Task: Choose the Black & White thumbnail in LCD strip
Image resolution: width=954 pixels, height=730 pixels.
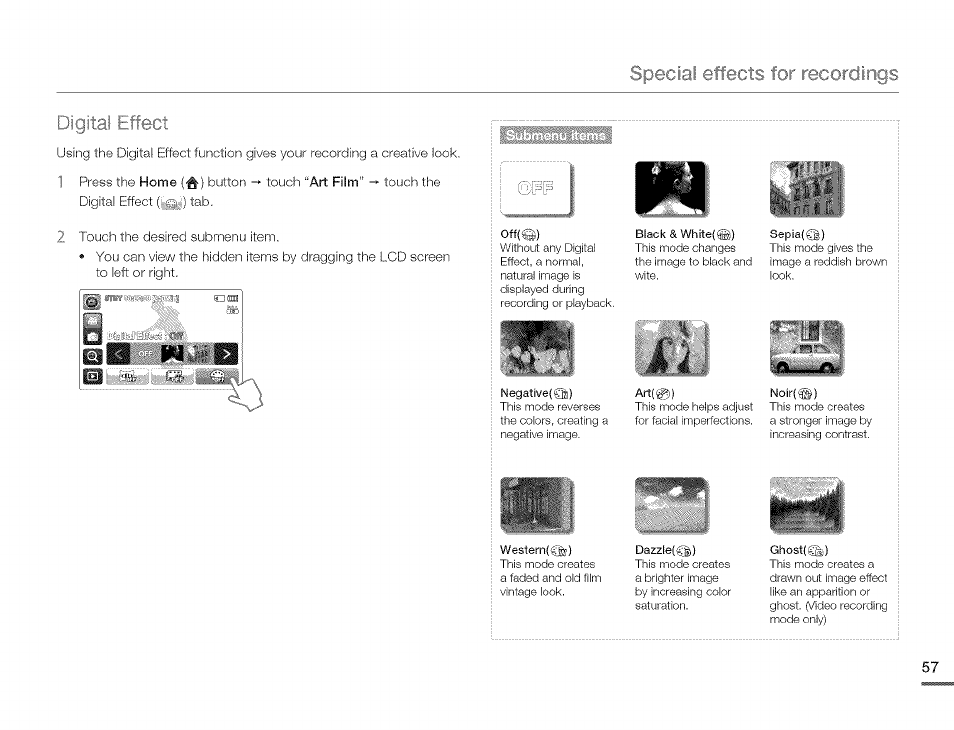Action: [x=172, y=353]
